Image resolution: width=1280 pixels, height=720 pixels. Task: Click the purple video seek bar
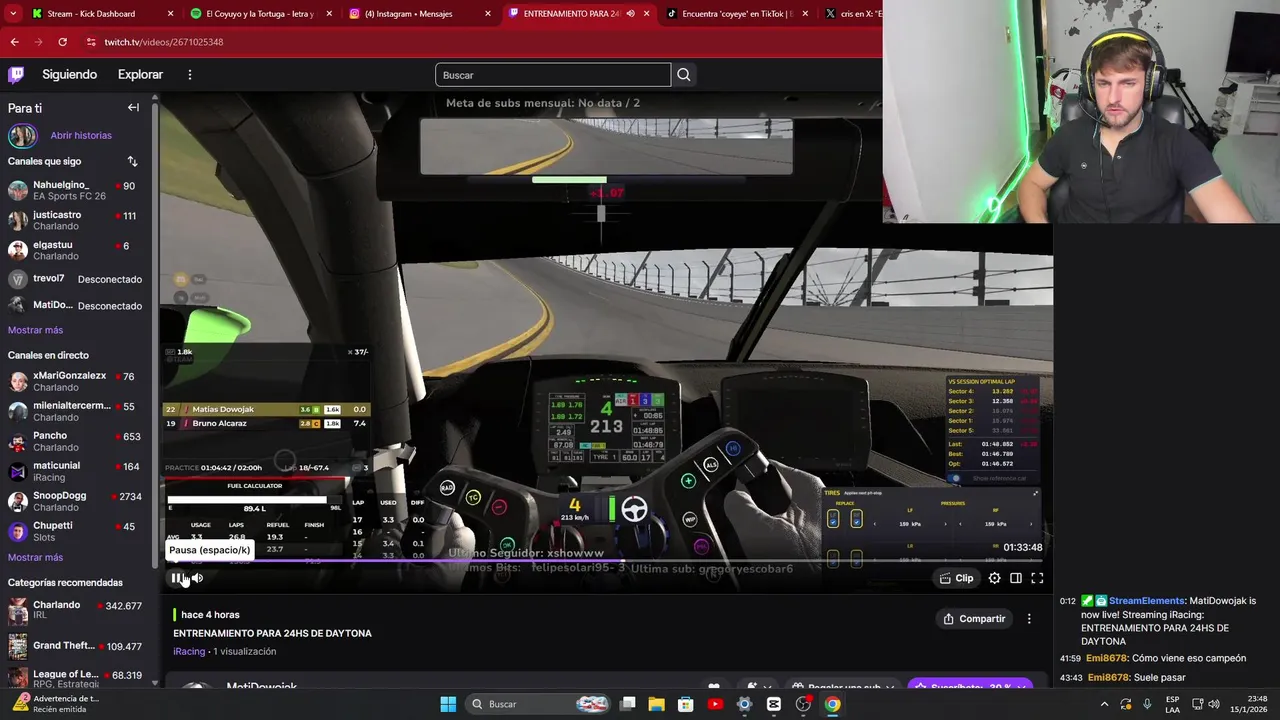[605, 561]
